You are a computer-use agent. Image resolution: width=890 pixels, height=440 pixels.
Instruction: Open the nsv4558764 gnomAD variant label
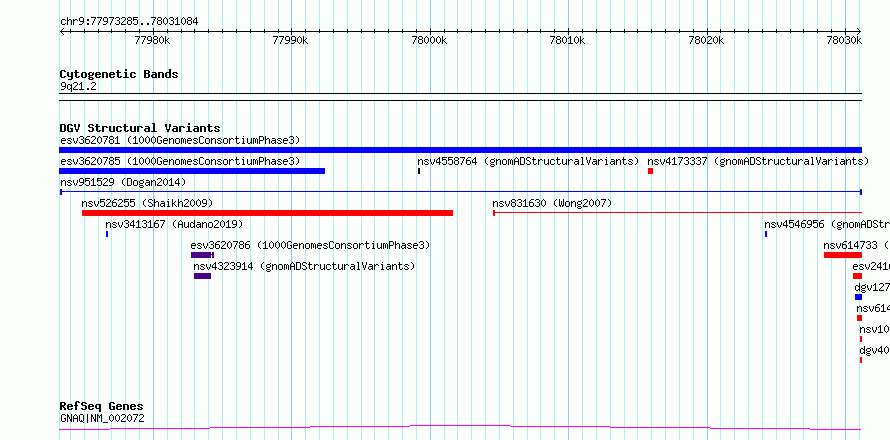click(528, 161)
